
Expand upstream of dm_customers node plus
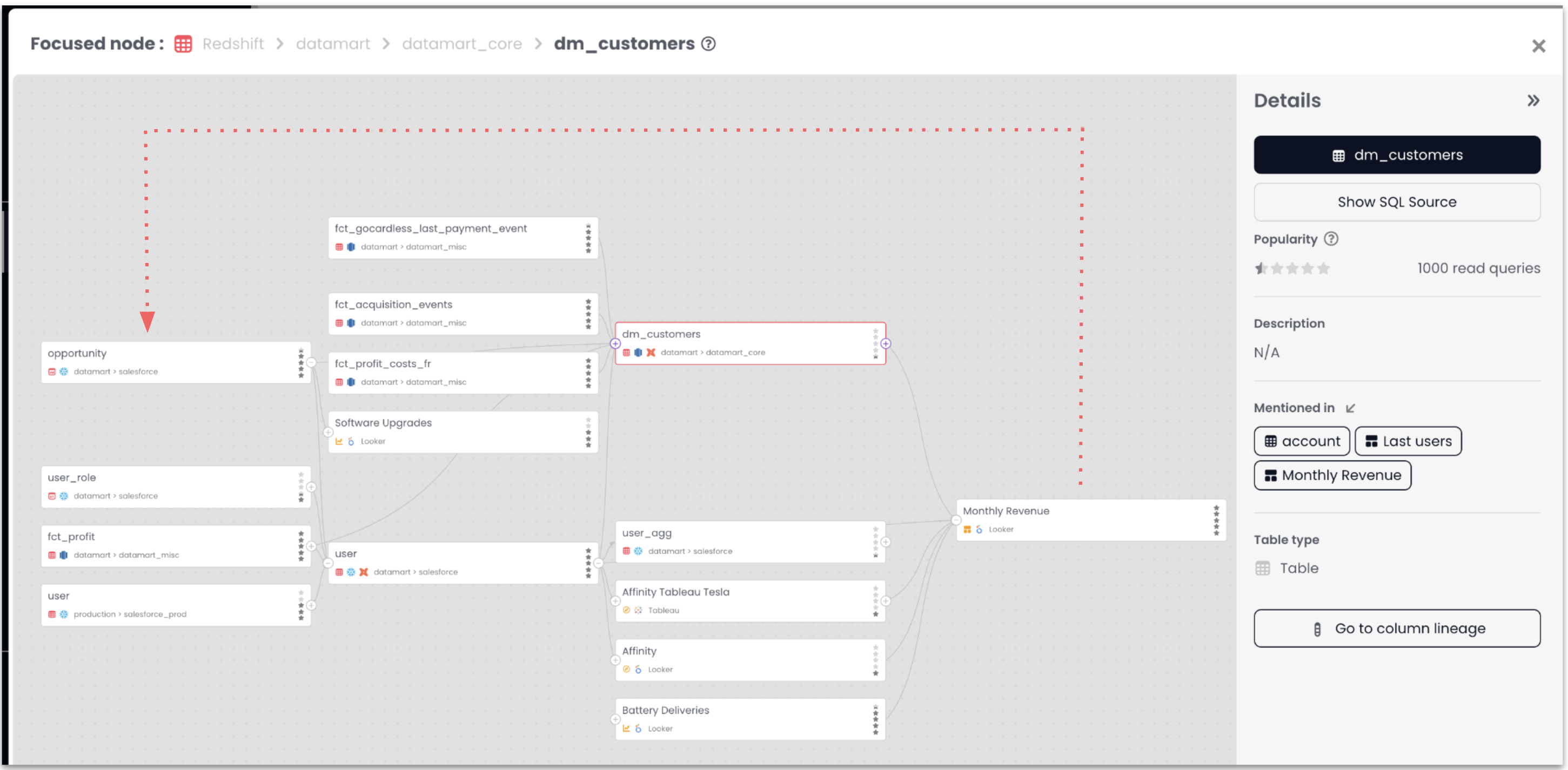(x=615, y=343)
